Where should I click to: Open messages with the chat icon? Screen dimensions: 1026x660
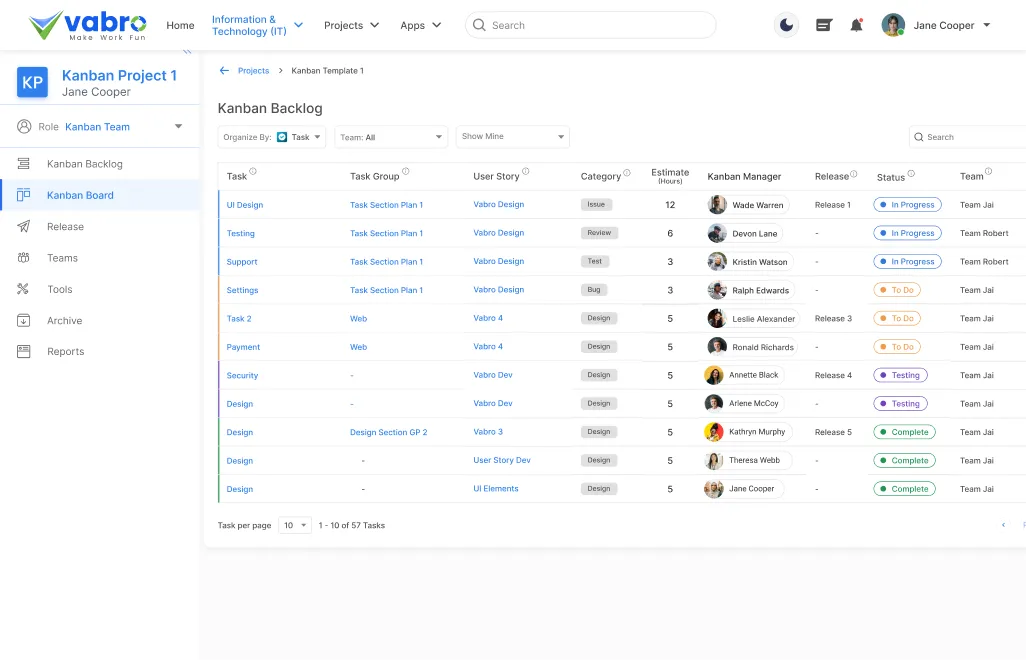[822, 24]
